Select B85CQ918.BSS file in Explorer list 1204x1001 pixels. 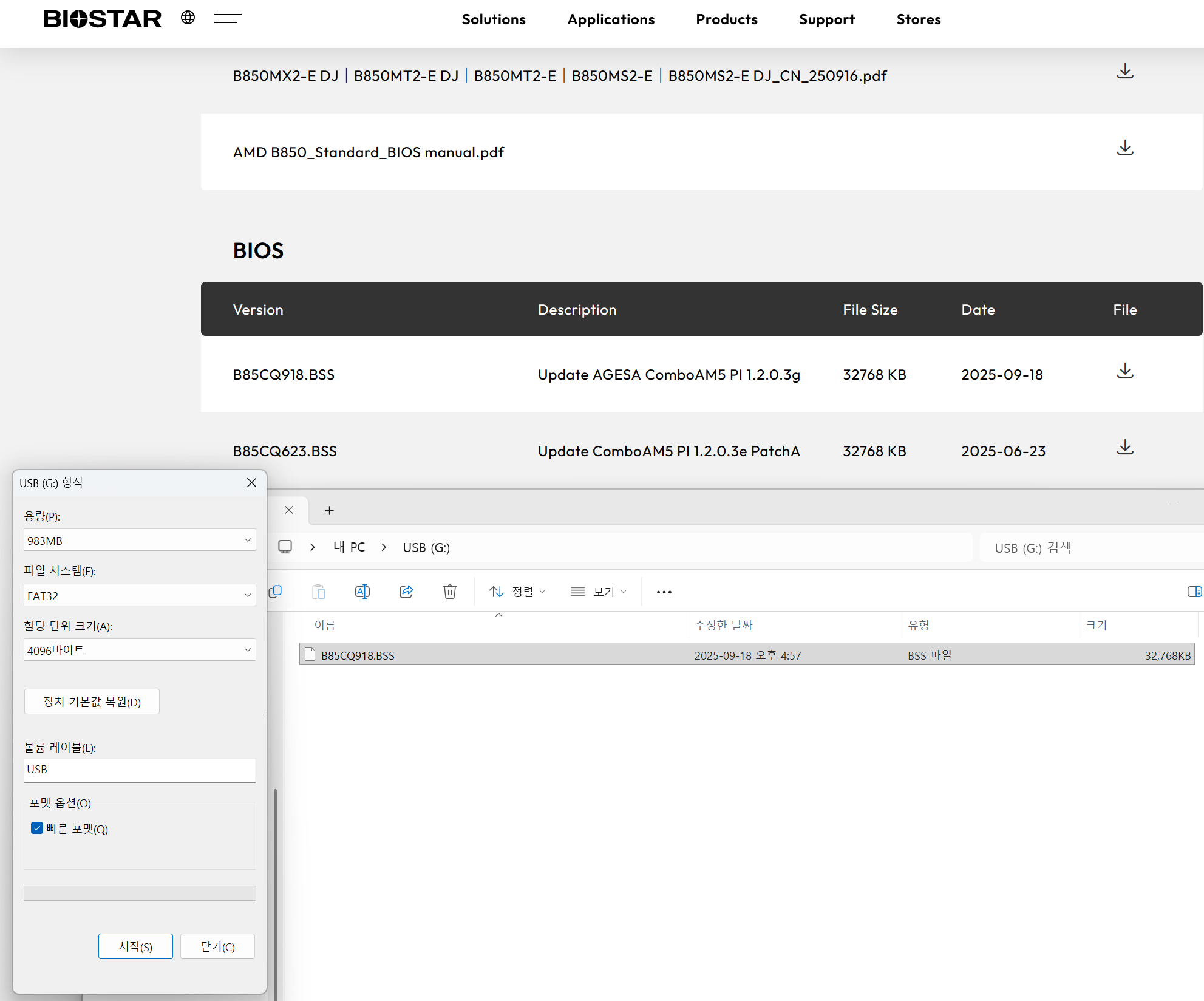coord(358,655)
